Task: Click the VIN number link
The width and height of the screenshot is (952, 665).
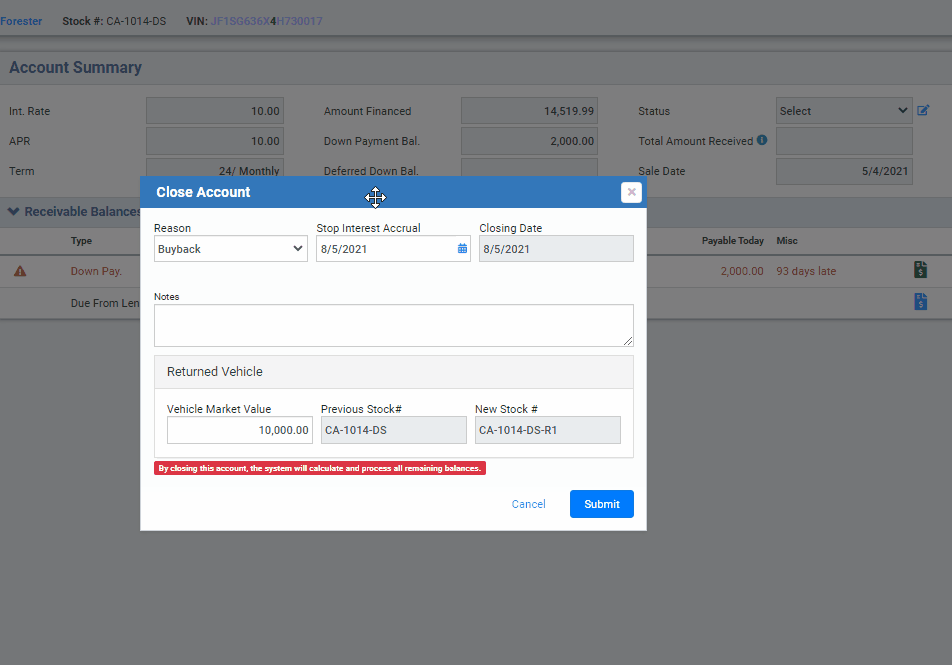Action: (x=266, y=21)
